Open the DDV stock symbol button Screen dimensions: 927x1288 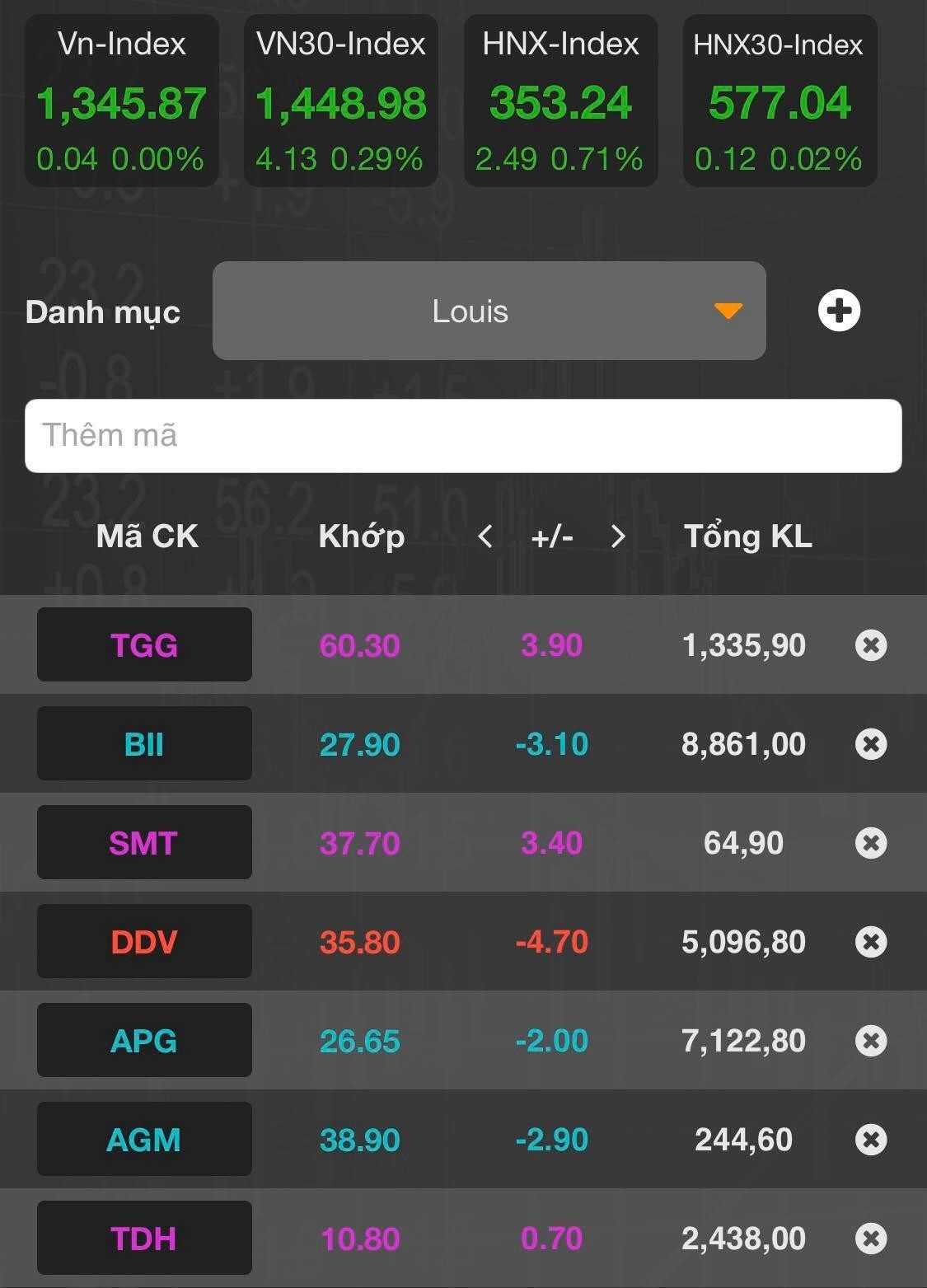(x=144, y=941)
